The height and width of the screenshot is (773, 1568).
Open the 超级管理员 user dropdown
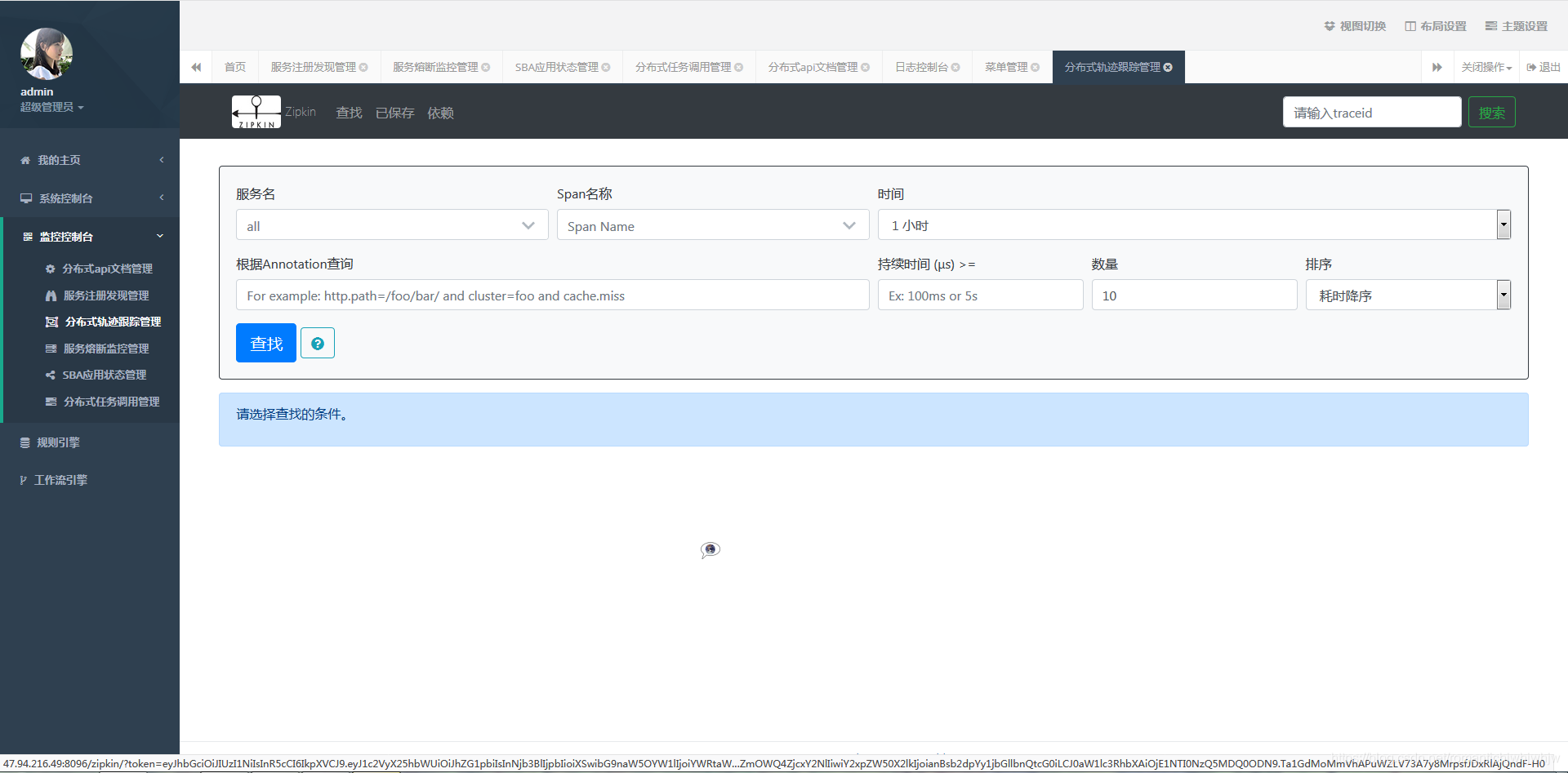[51, 107]
